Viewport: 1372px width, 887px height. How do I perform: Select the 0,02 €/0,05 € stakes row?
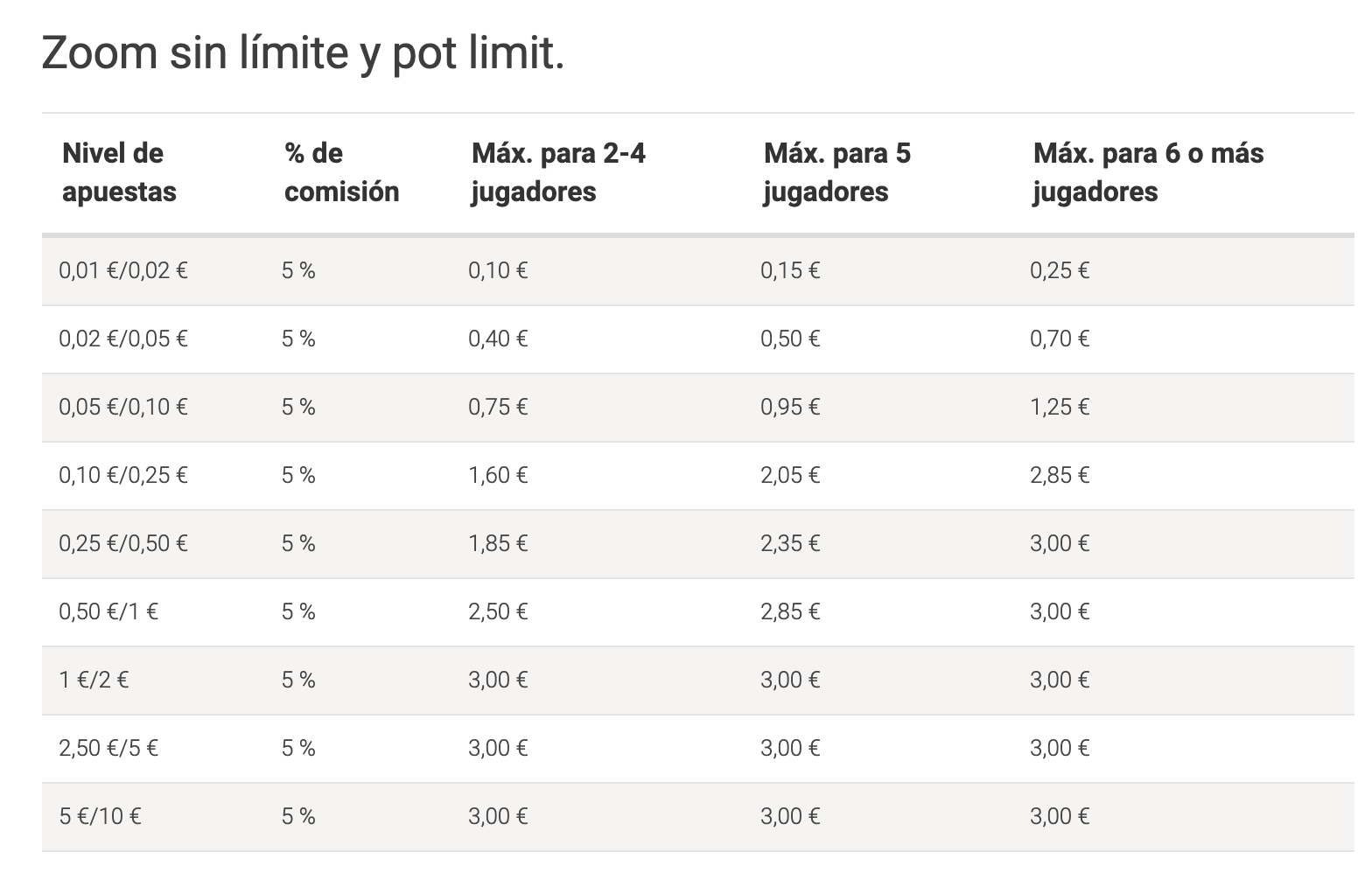pos(697,339)
